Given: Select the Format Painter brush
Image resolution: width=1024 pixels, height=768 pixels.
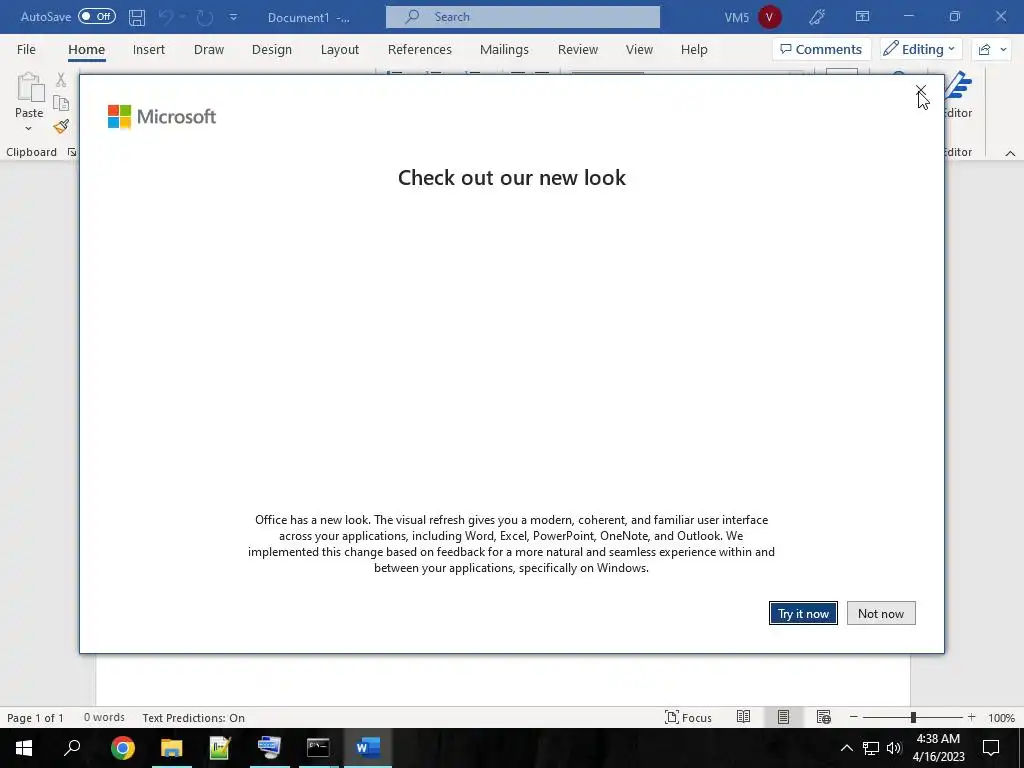Looking at the screenshot, I should coord(61,127).
